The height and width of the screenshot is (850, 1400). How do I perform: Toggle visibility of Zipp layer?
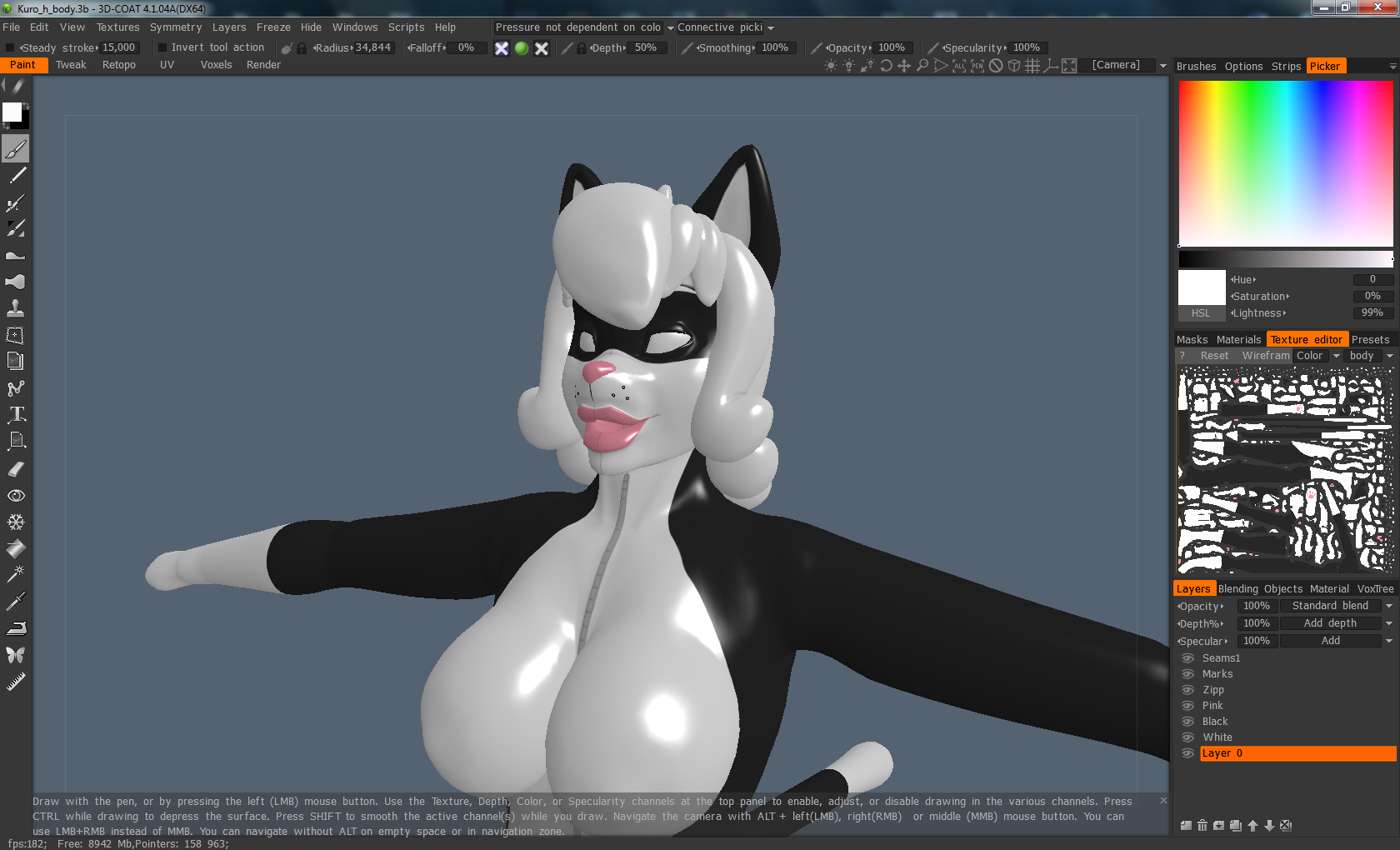click(x=1188, y=690)
